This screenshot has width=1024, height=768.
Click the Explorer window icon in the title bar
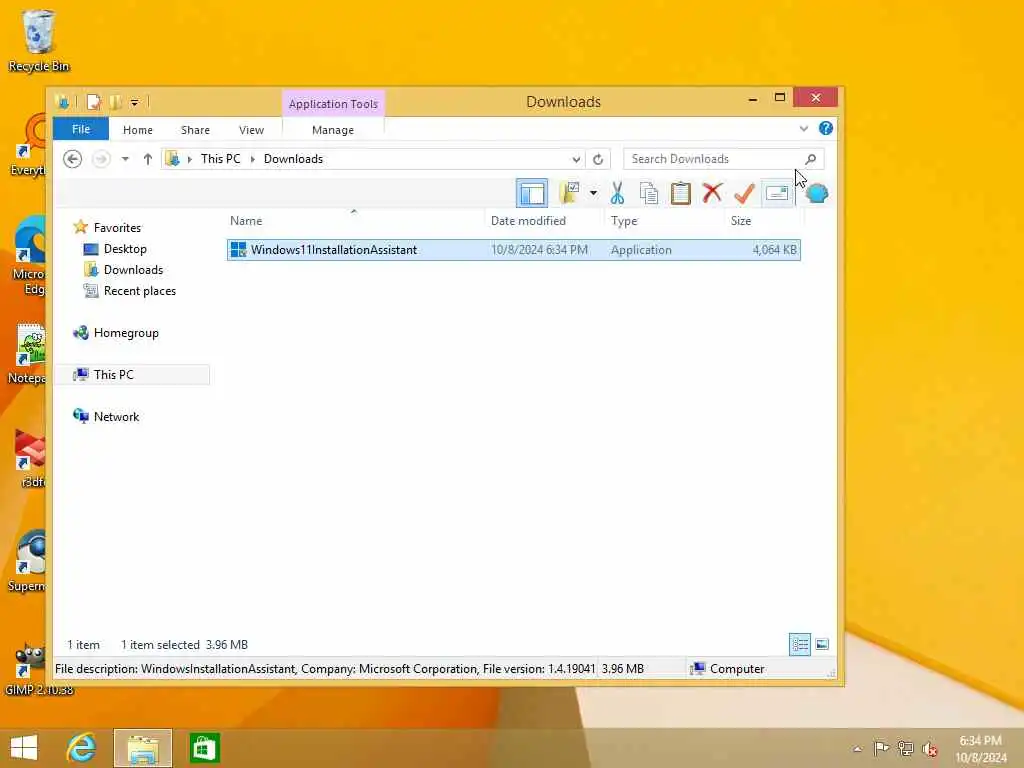click(62, 103)
